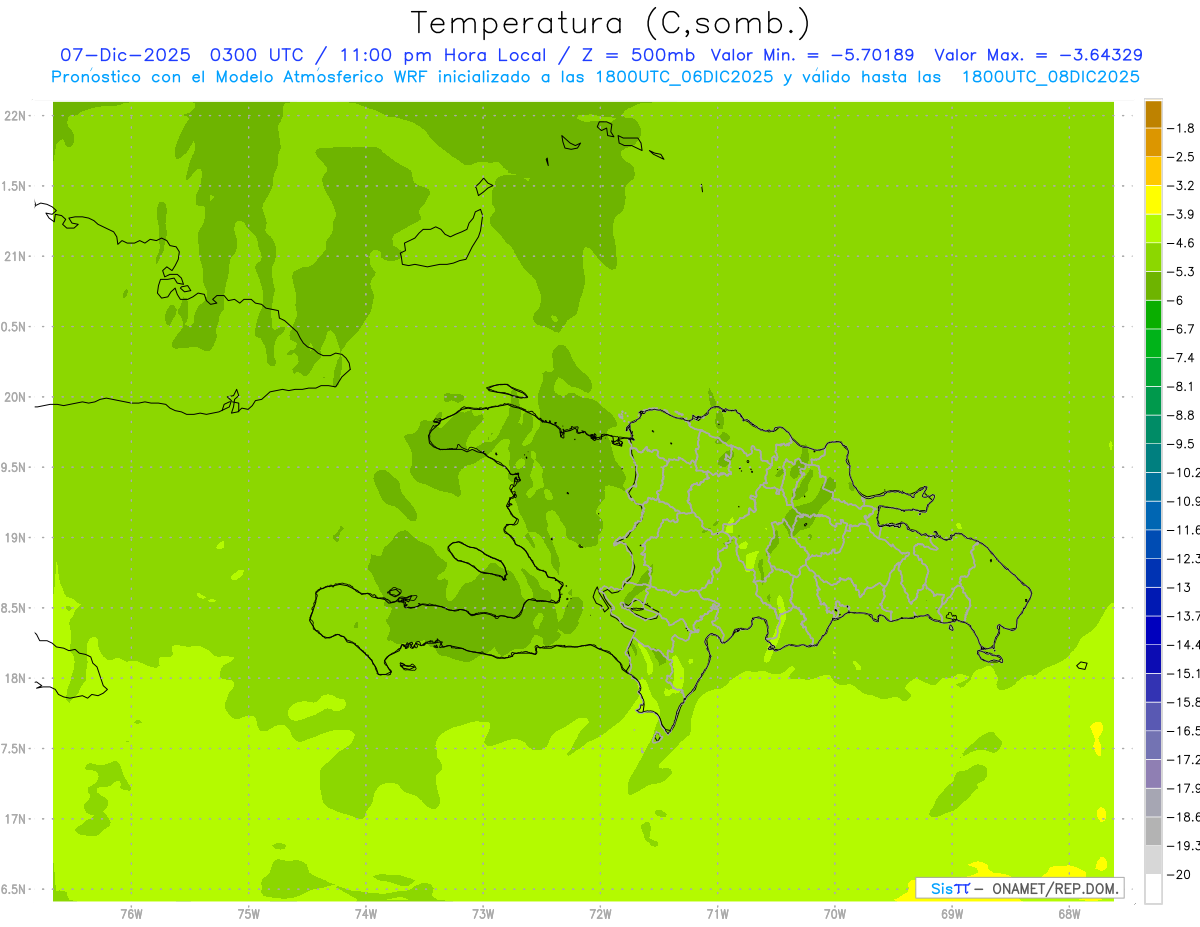The height and width of the screenshot is (927, 1200).
Task: Click the "69W" longitude label
Action: click(952, 914)
